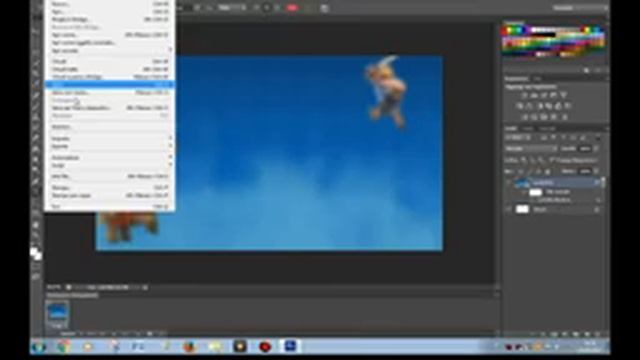Expand the Importa submenu
The width and height of the screenshot is (640, 360).
click(x=109, y=138)
